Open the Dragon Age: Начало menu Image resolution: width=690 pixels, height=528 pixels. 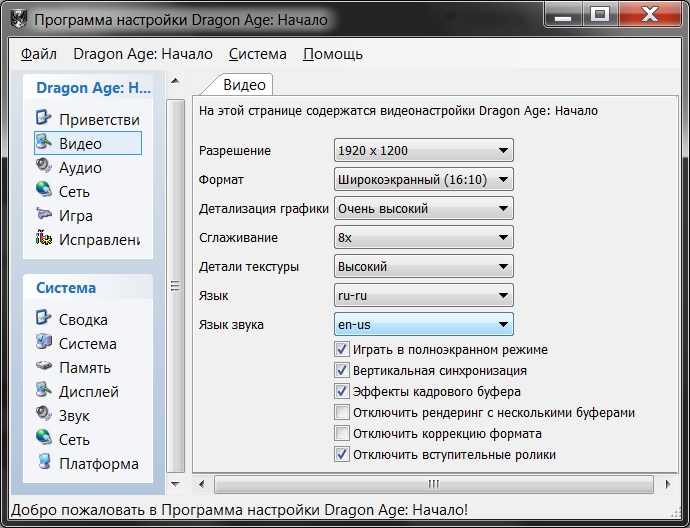point(143,54)
